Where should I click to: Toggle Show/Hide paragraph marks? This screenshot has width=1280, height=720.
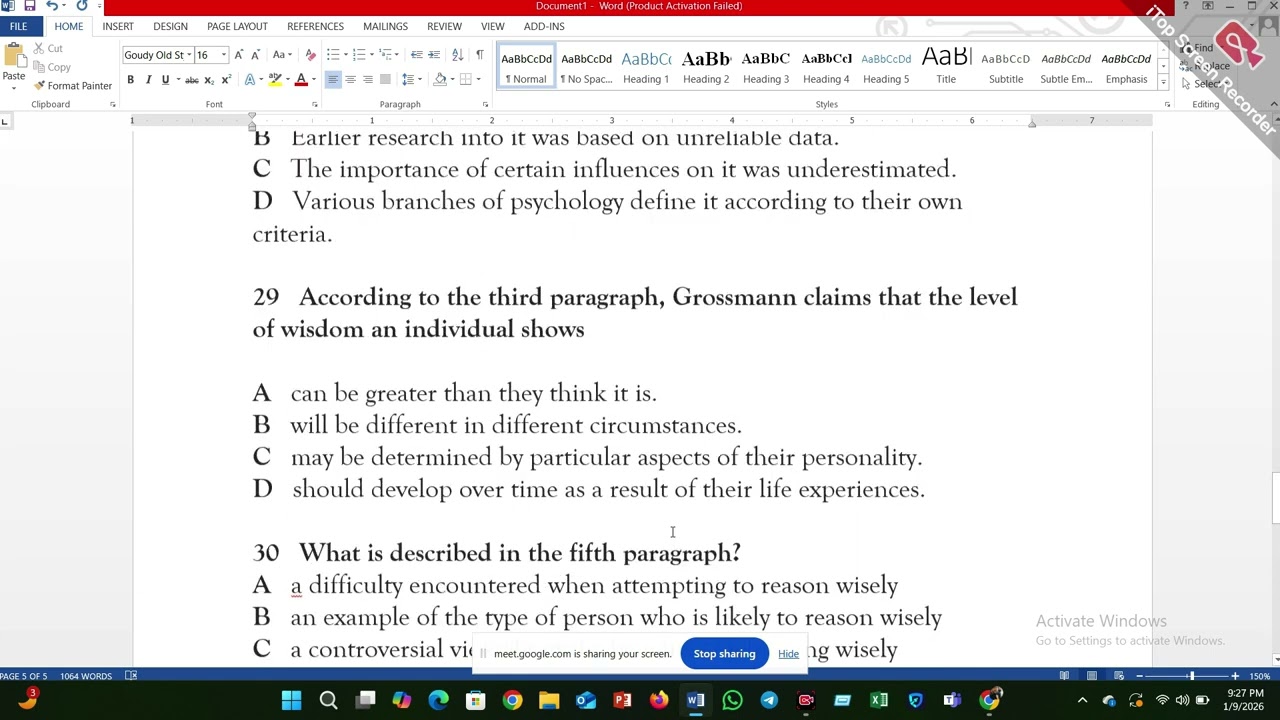[x=480, y=55]
